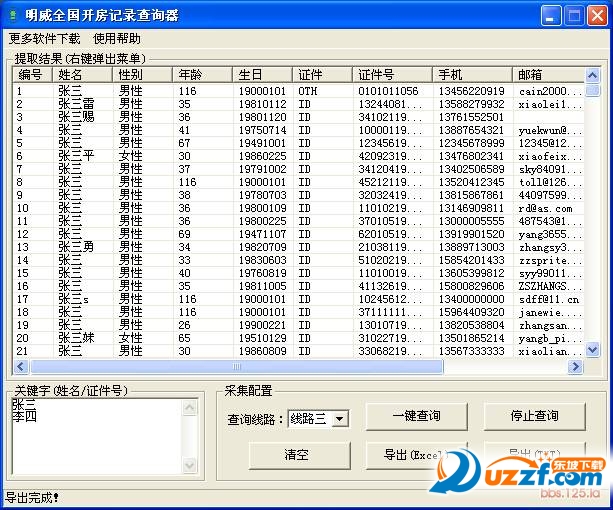The height and width of the screenshot is (510, 613).
Task: Click phone number 15964409320
Action: pyautogui.click(x=471, y=312)
